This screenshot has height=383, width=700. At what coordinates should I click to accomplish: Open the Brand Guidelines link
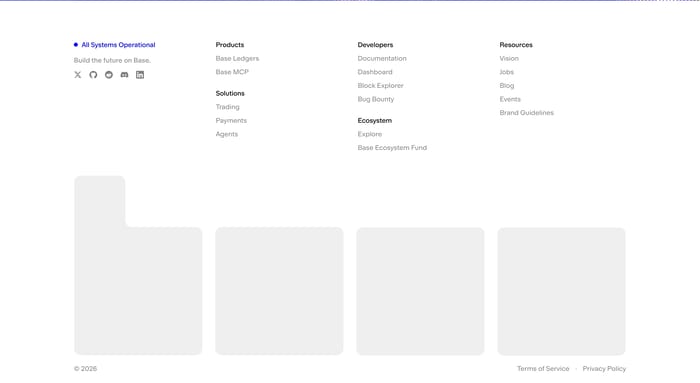527,112
